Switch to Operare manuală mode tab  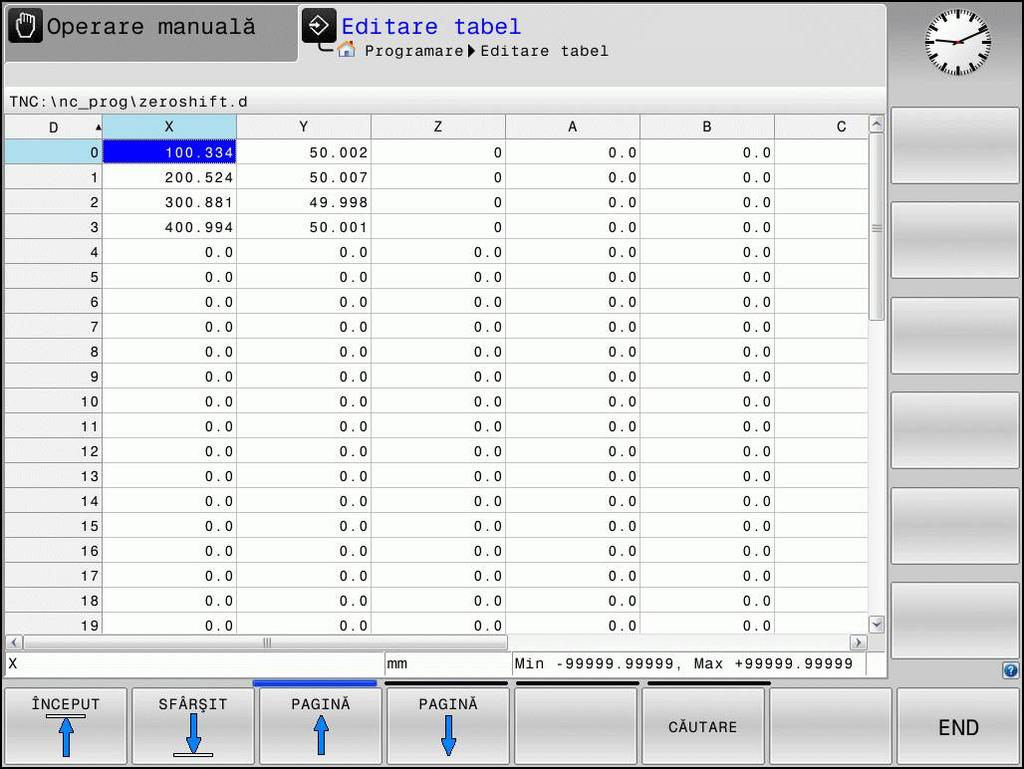151,33
